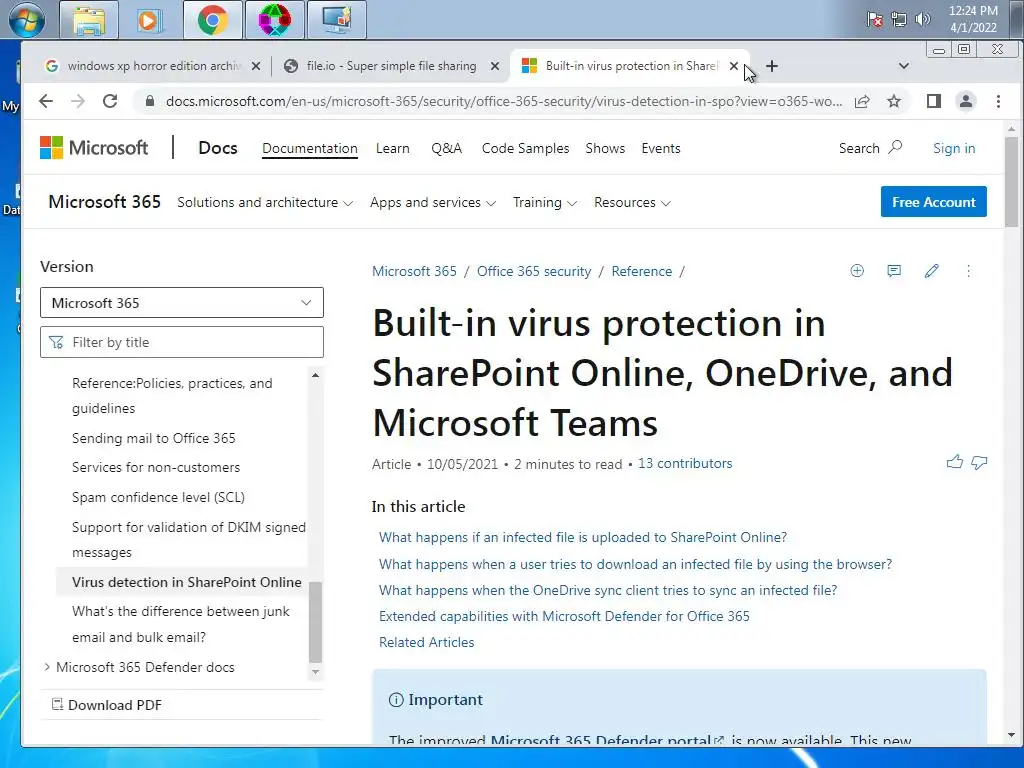Open Chrome three-dot menu
Image resolution: width=1024 pixels, height=768 pixels.
tap(998, 101)
